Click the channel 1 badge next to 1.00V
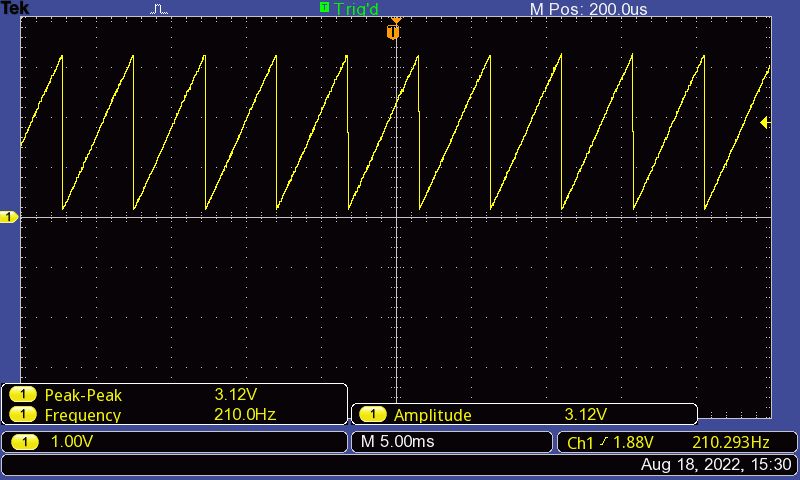This screenshot has height=480, width=800. [23, 442]
